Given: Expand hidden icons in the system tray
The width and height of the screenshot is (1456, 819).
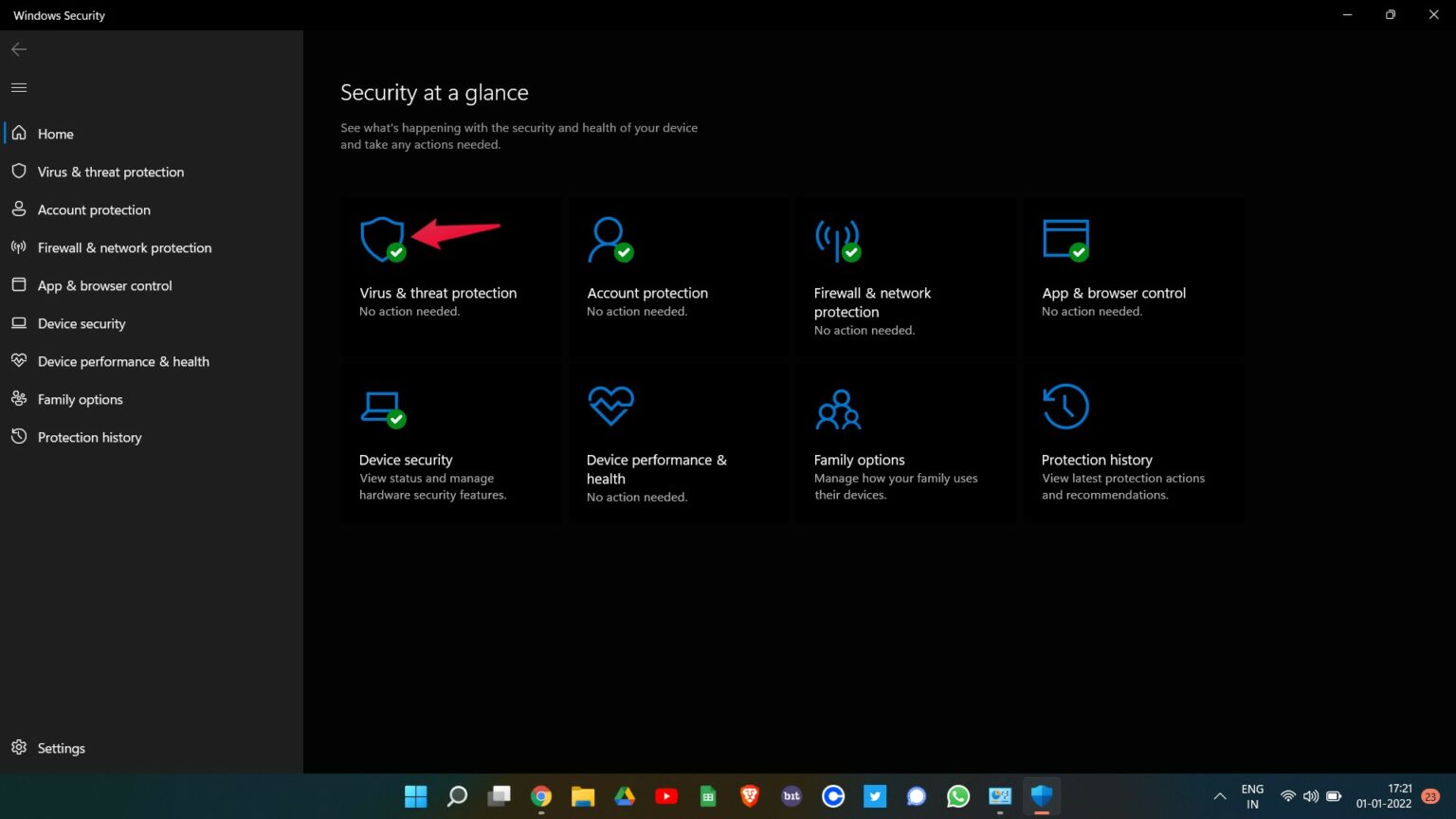Looking at the screenshot, I should 1219,795.
